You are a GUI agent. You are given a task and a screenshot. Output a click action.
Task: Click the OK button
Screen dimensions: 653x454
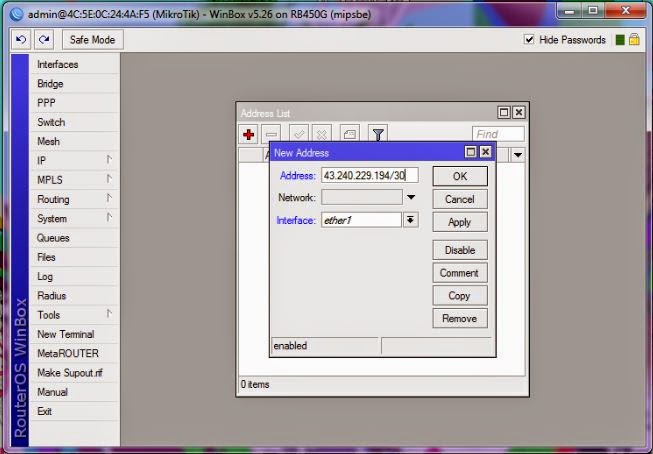click(460, 176)
